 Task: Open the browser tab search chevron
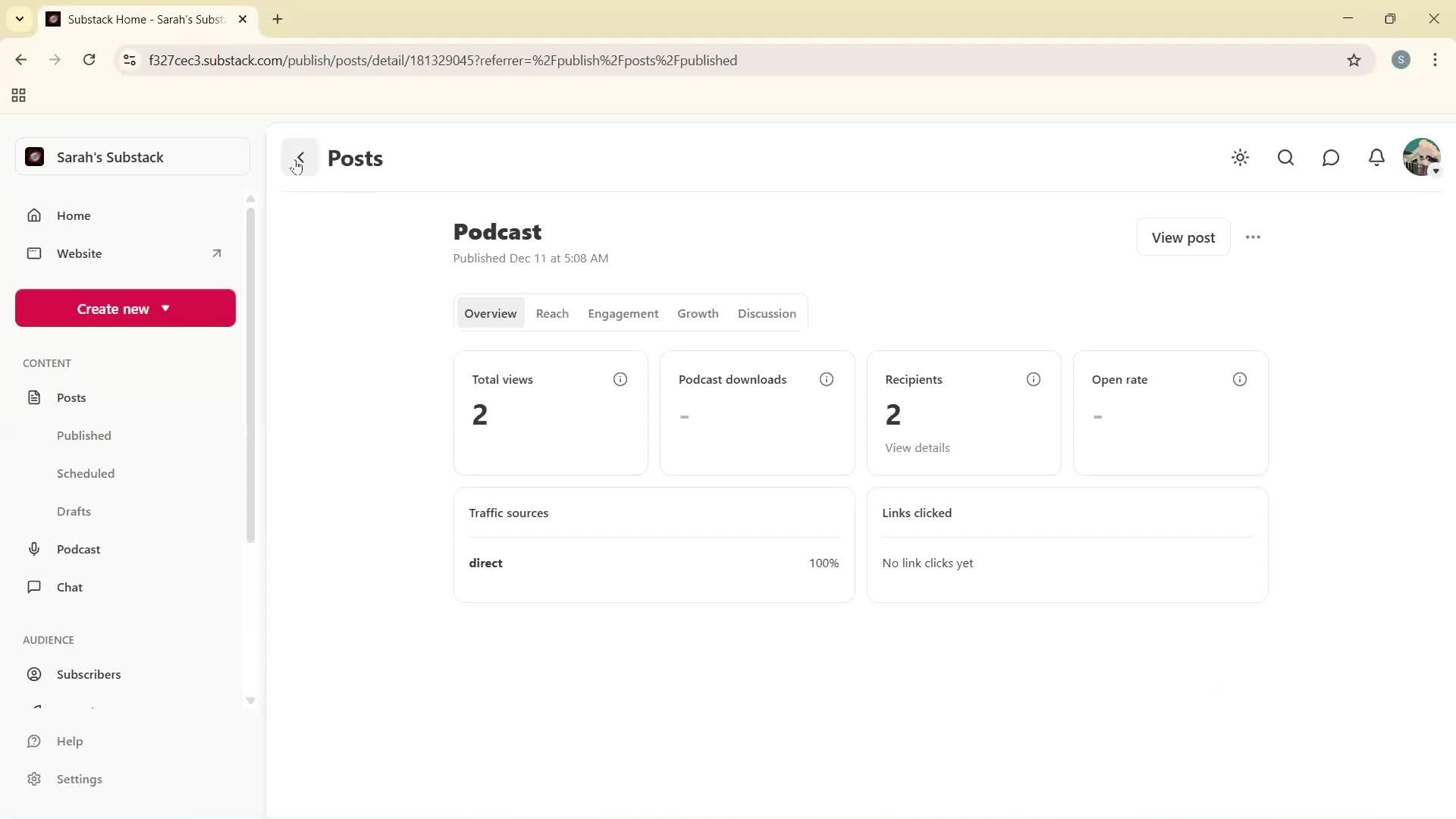pos(19,19)
